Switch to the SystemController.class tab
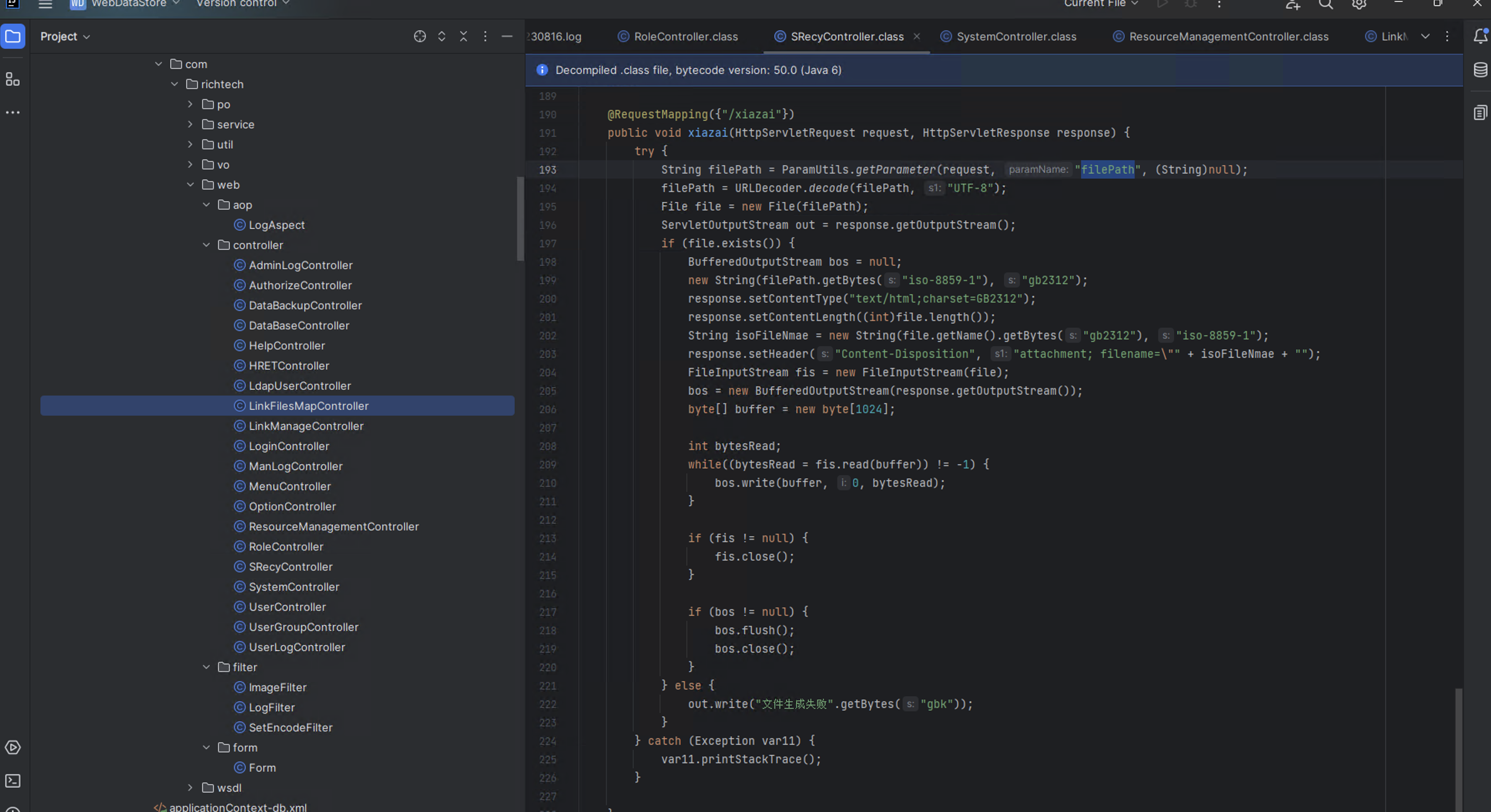 (x=1016, y=36)
